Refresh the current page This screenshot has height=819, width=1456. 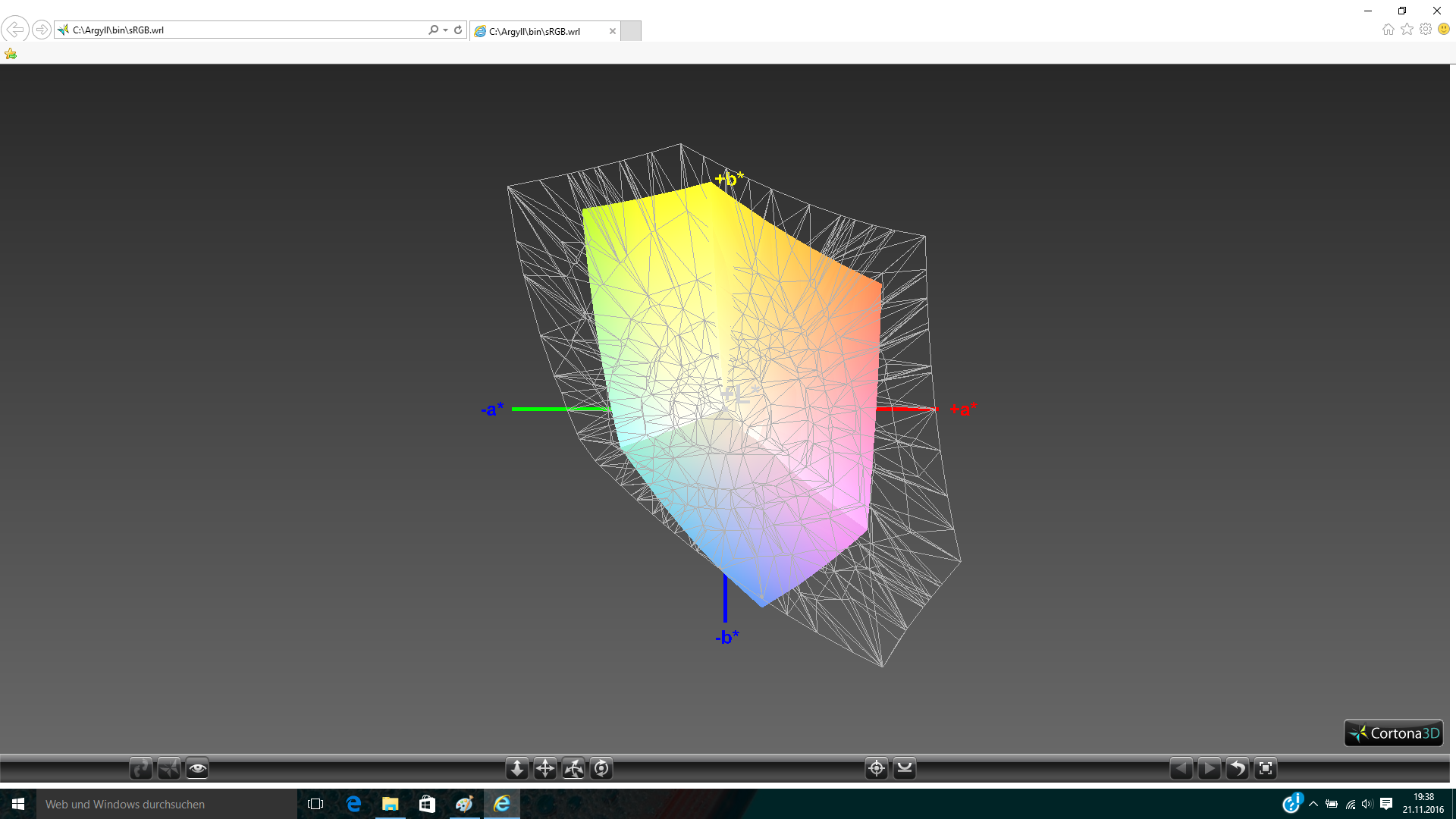tap(458, 30)
